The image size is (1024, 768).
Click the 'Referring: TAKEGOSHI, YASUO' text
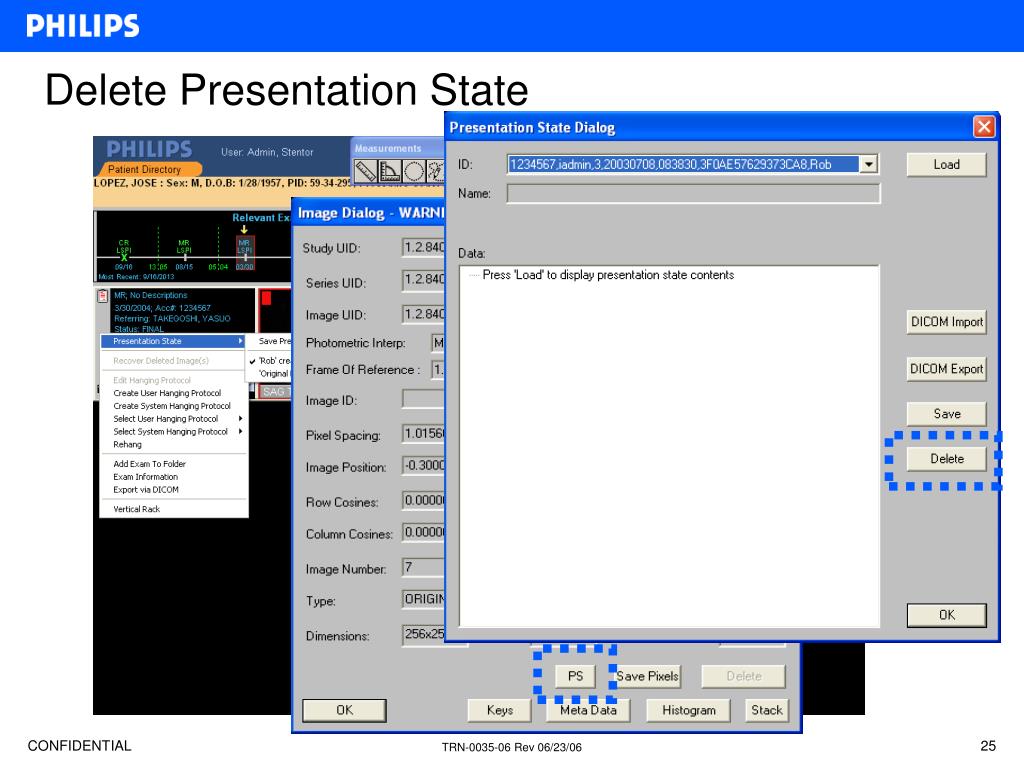(172, 319)
